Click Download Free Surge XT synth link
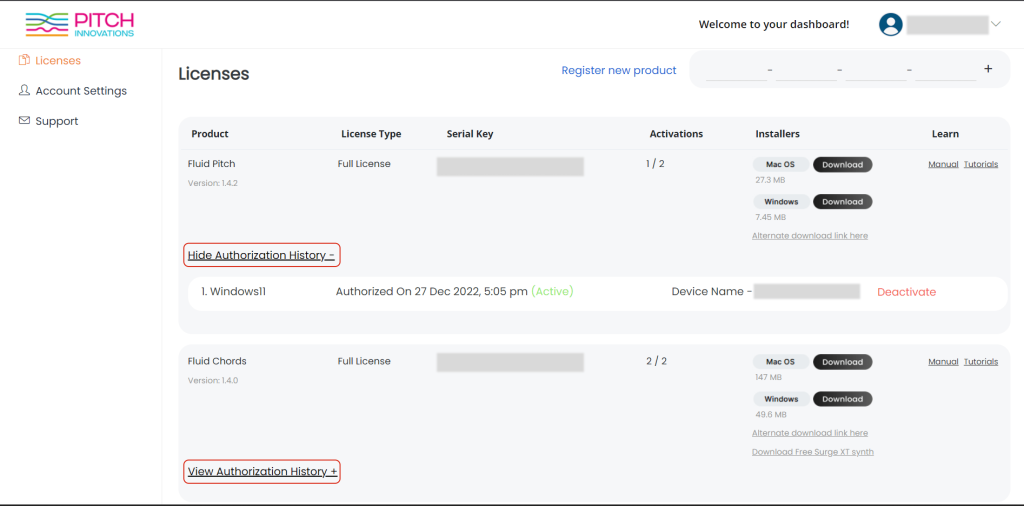 [812, 452]
